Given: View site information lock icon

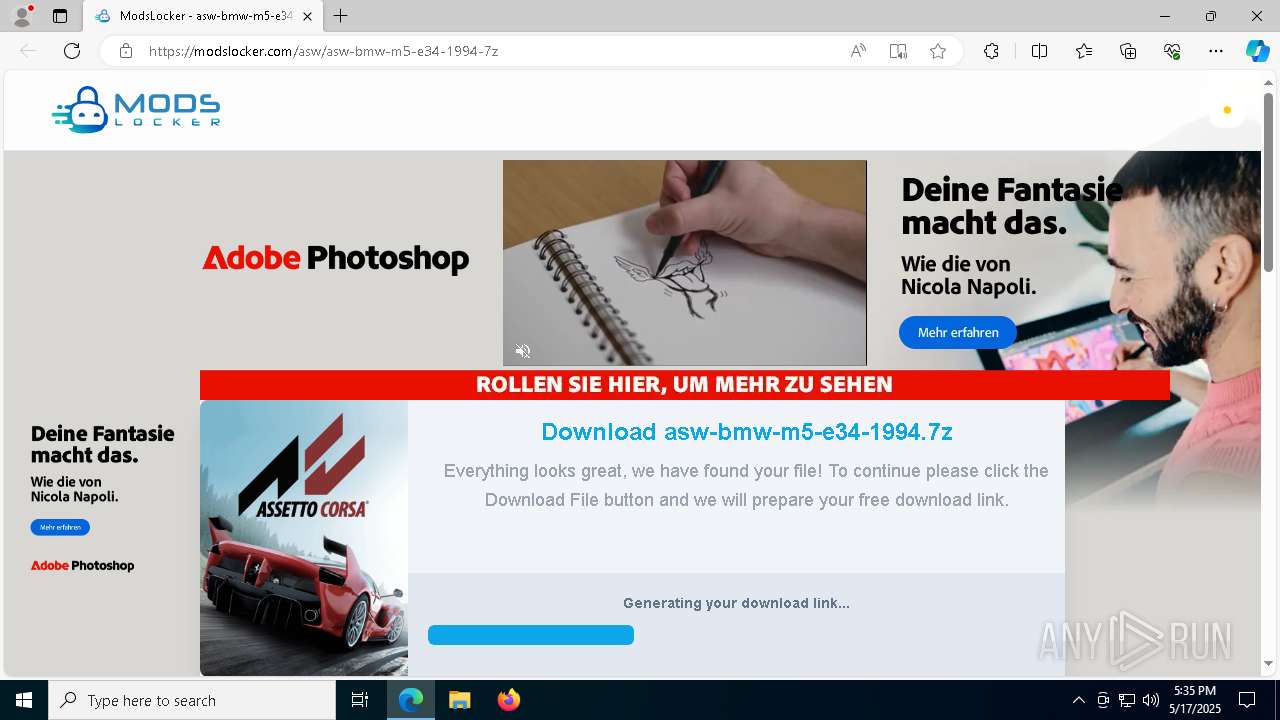Looking at the screenshot, I should 126,51.
